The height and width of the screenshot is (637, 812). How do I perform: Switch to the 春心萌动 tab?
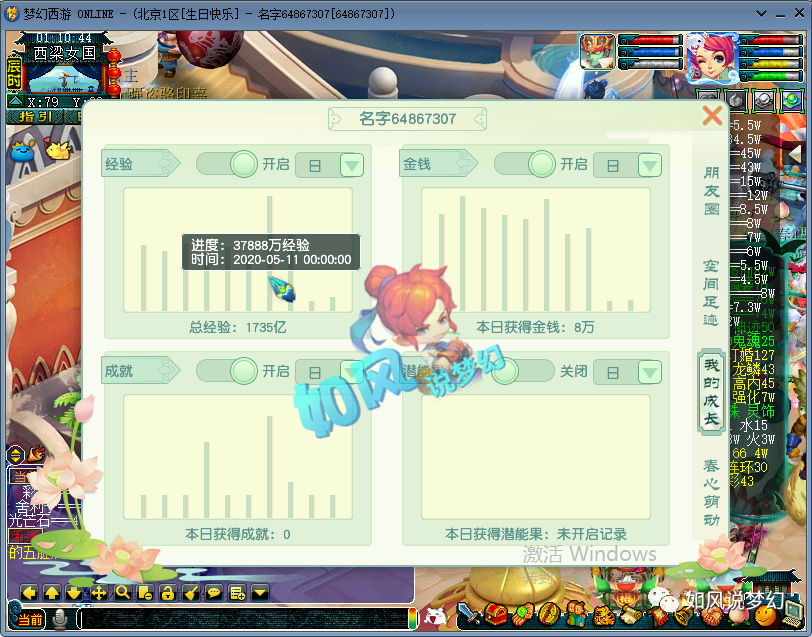coord(712,493)
